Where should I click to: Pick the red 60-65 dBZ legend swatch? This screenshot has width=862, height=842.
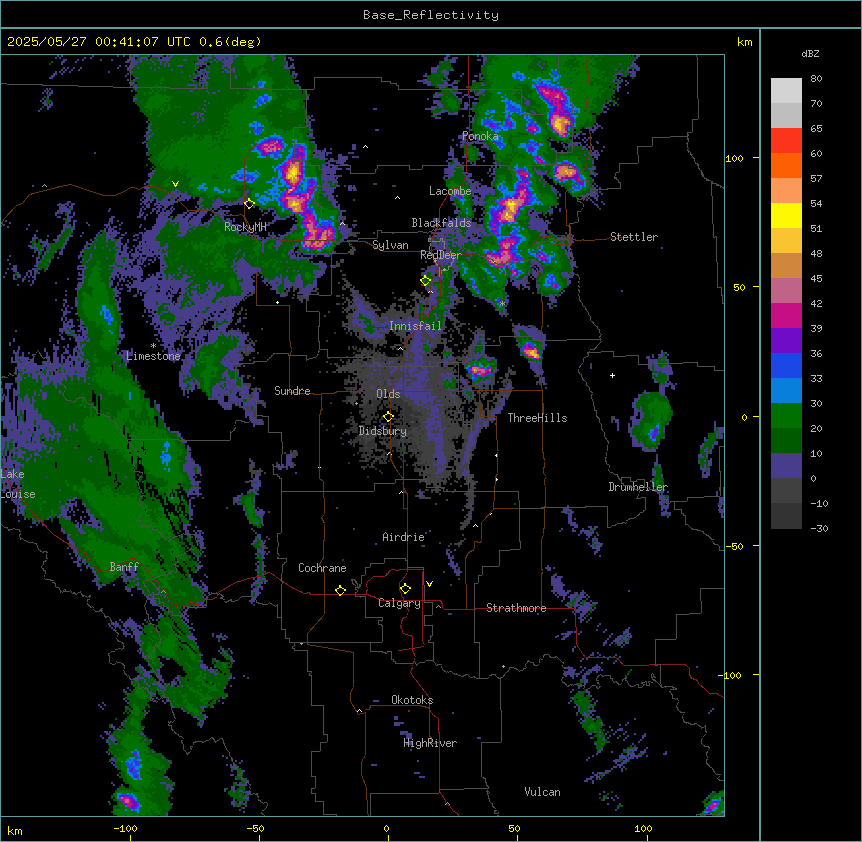tap(786, 141)
